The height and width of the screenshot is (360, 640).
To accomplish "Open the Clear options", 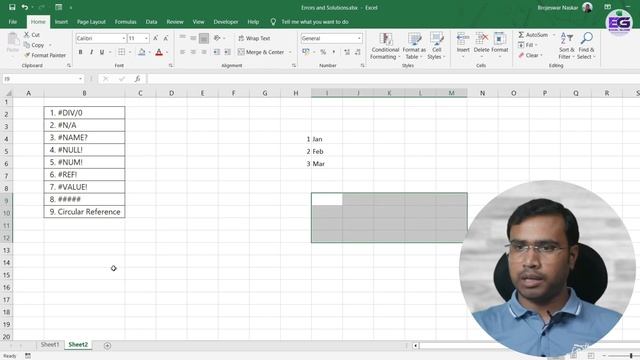I will coord(530,55).
